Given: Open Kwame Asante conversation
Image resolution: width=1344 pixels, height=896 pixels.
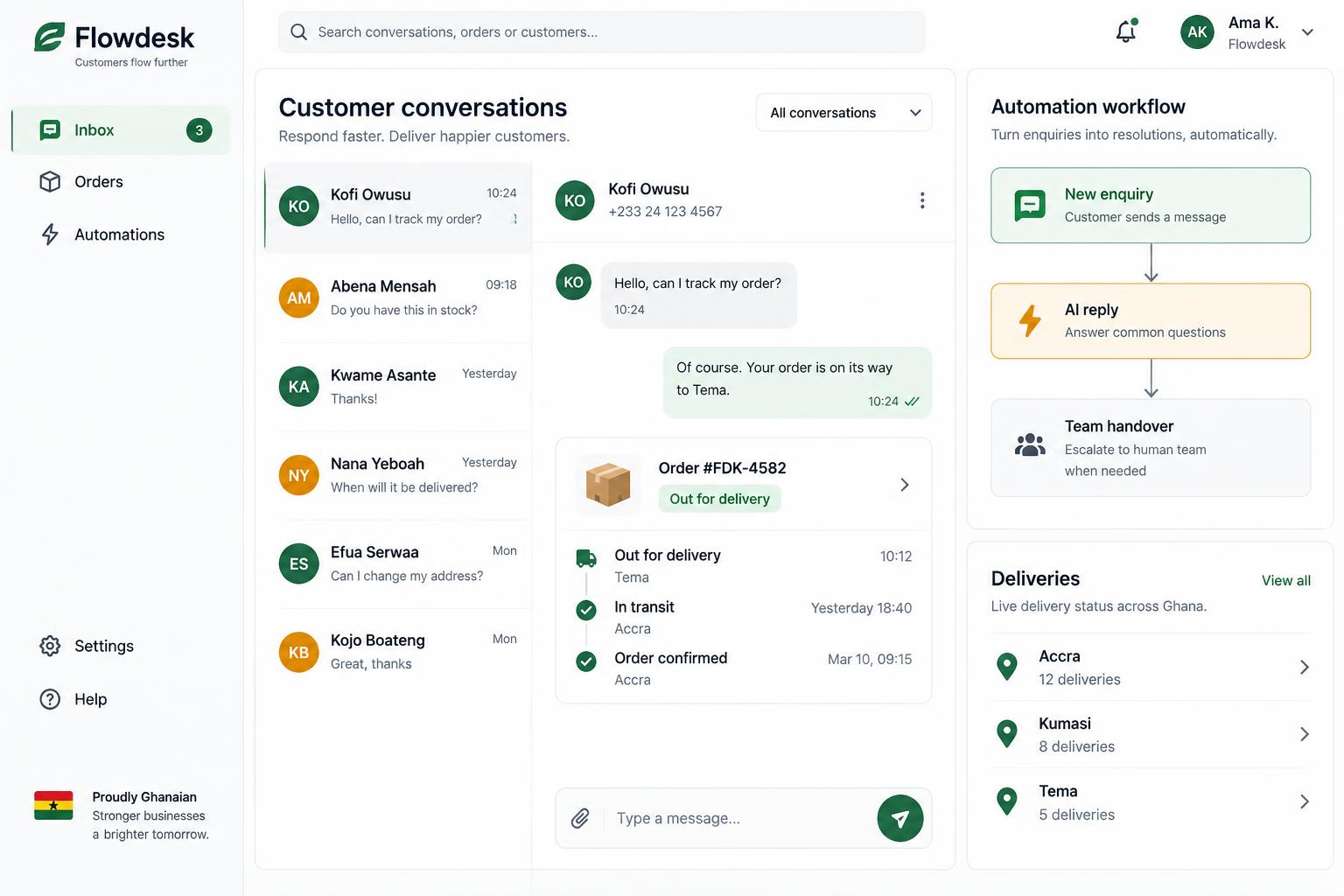Looking at the screenshot, I should pos(398,387).
